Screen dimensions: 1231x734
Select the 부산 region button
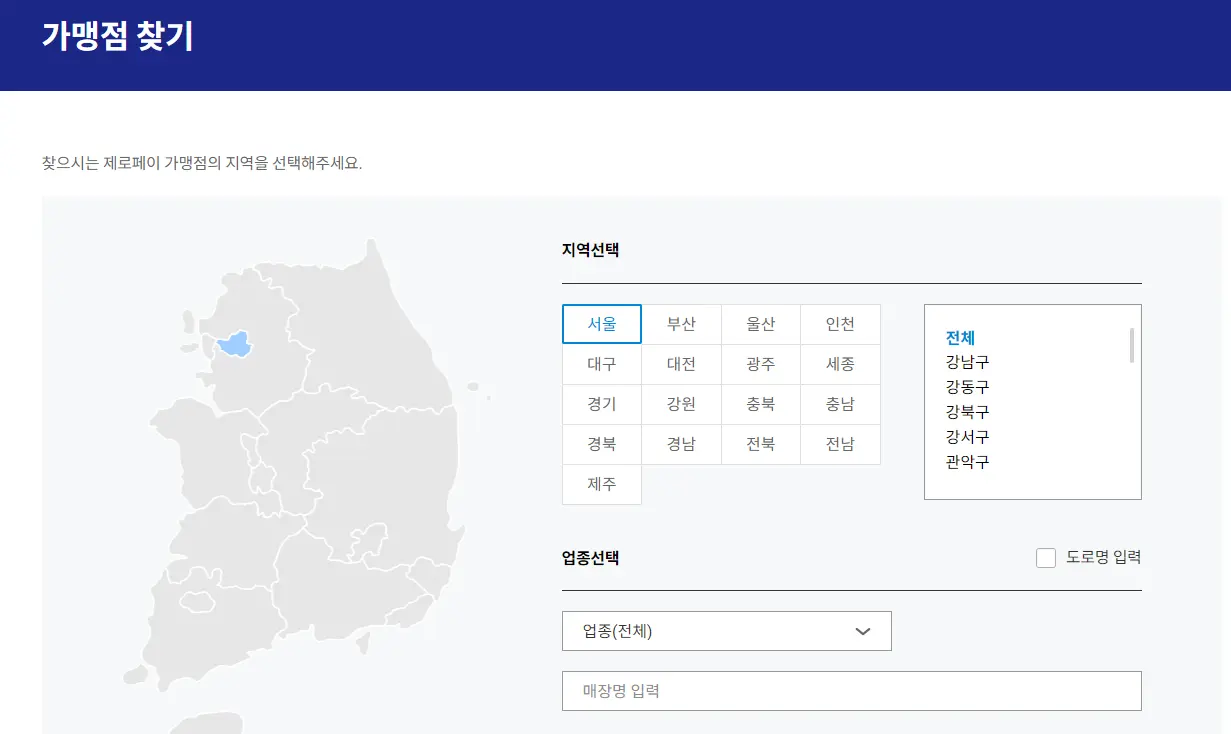[x=681, y=324]
